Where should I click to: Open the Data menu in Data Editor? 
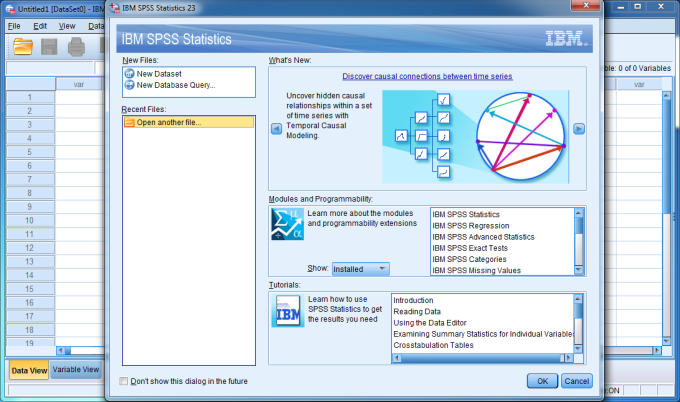96,26
